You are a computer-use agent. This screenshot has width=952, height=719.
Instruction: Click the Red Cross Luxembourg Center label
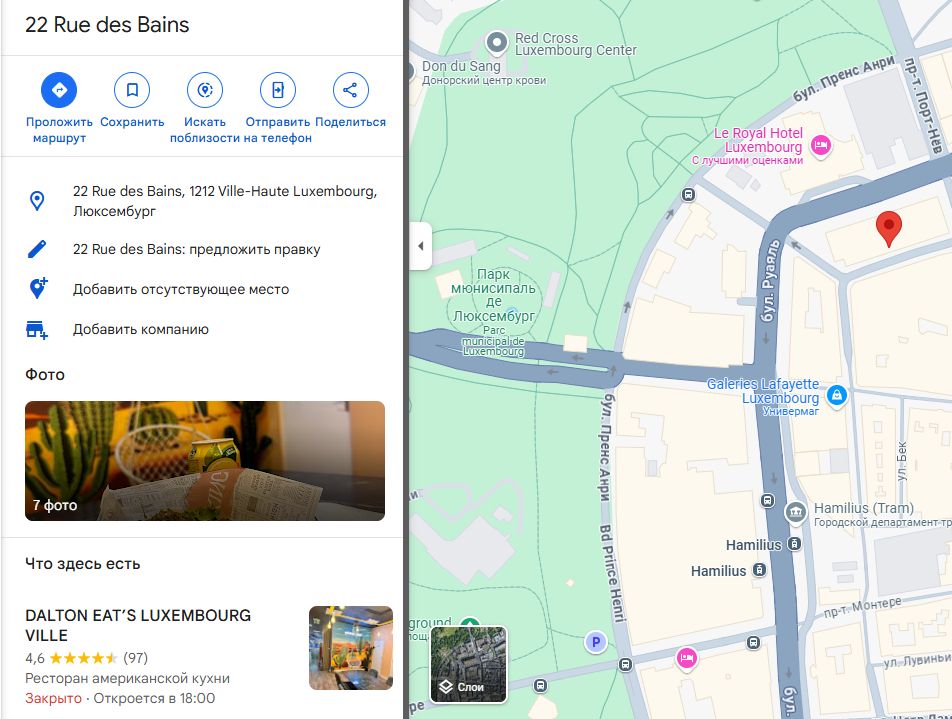point(576,44)
